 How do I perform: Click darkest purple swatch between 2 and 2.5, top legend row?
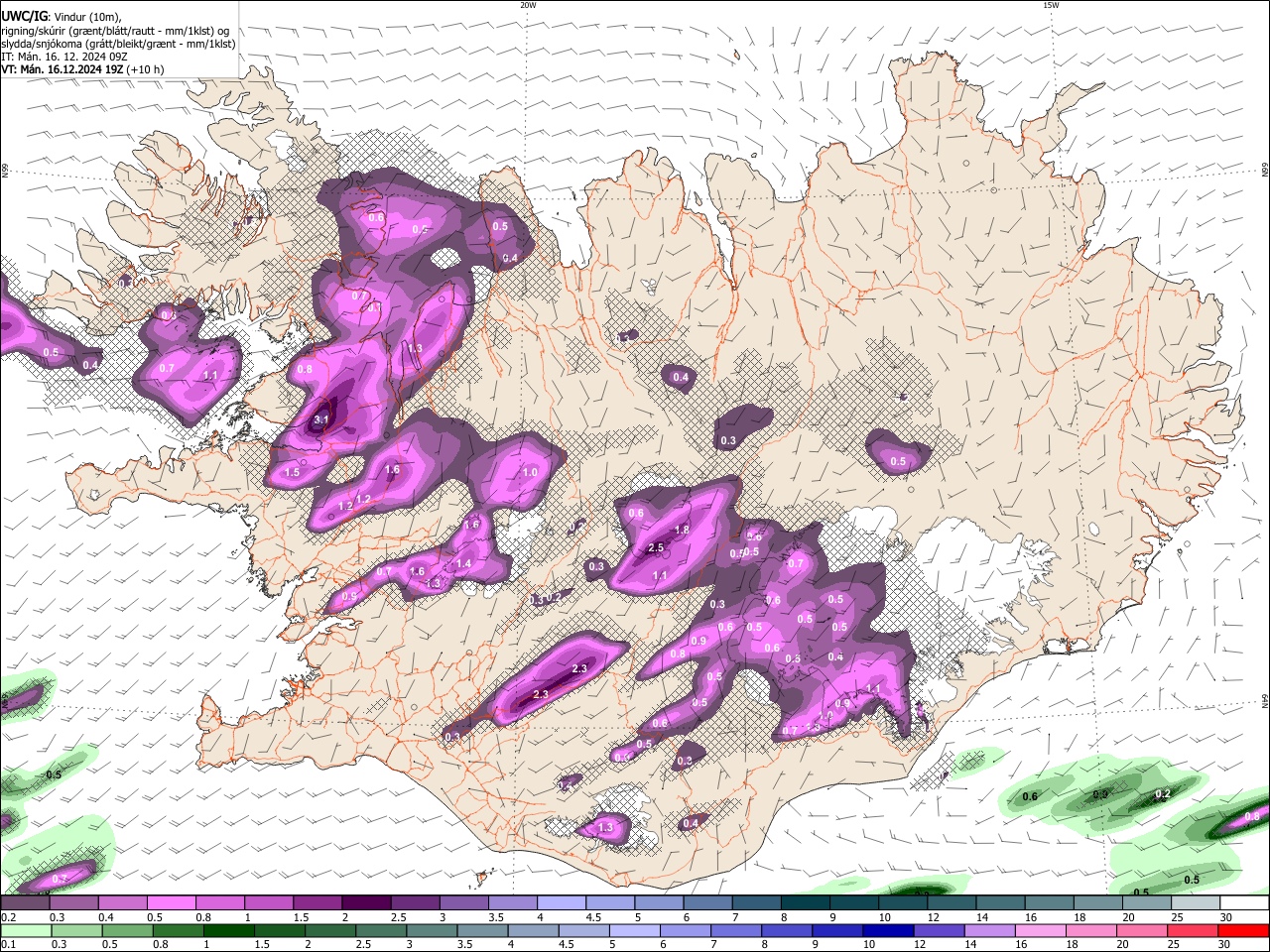364,903
